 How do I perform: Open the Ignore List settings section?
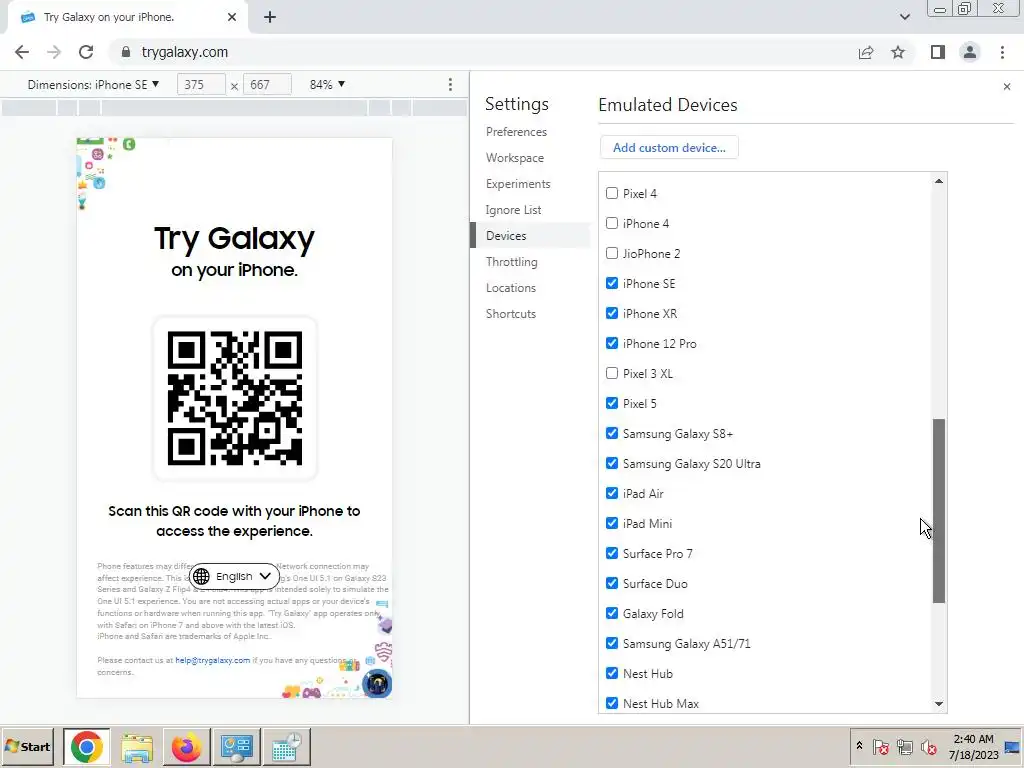513,210
